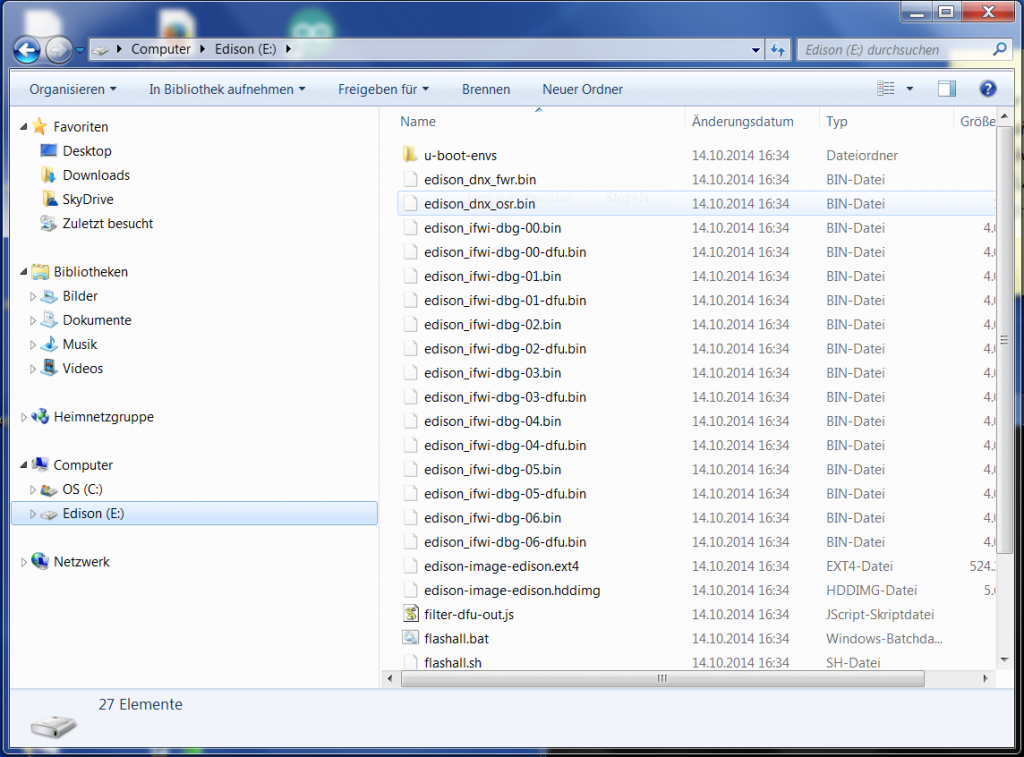Screen dimensions: 1024x757
Task: Open the breadcrumb arrow after Computer
Action: point(202,50)
